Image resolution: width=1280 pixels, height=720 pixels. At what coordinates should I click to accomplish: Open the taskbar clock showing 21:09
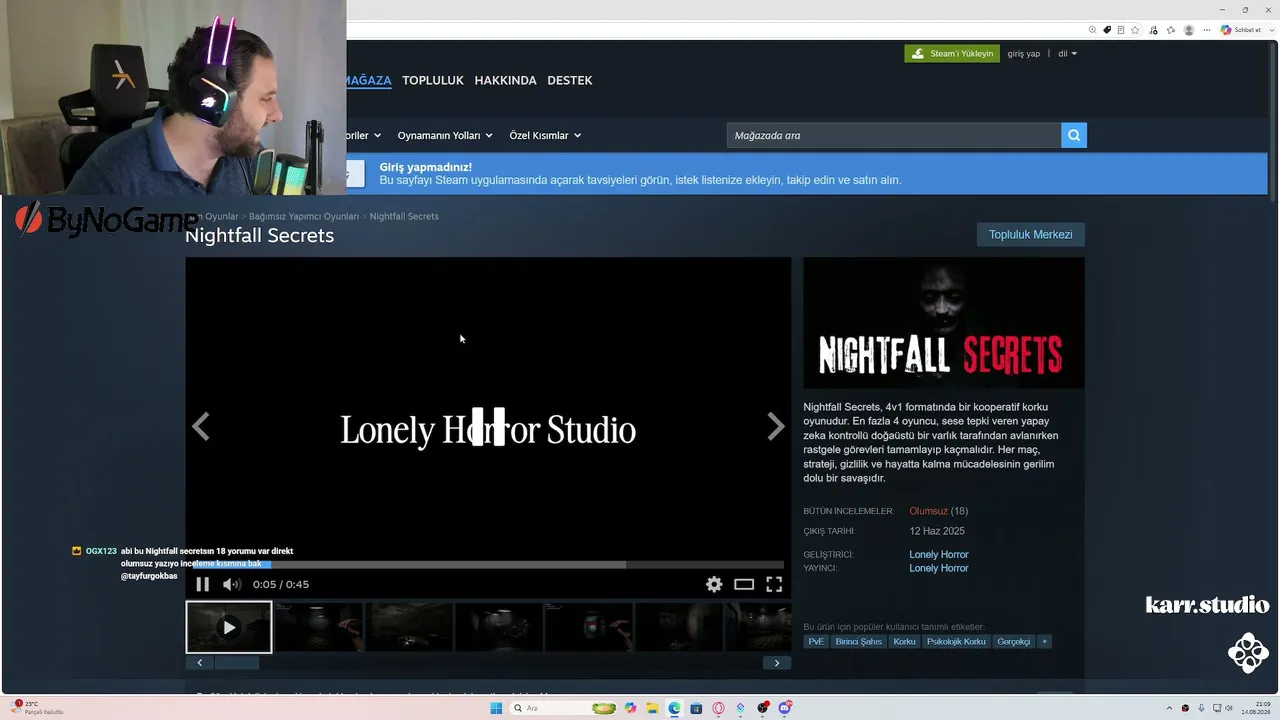click(1255, 708)
